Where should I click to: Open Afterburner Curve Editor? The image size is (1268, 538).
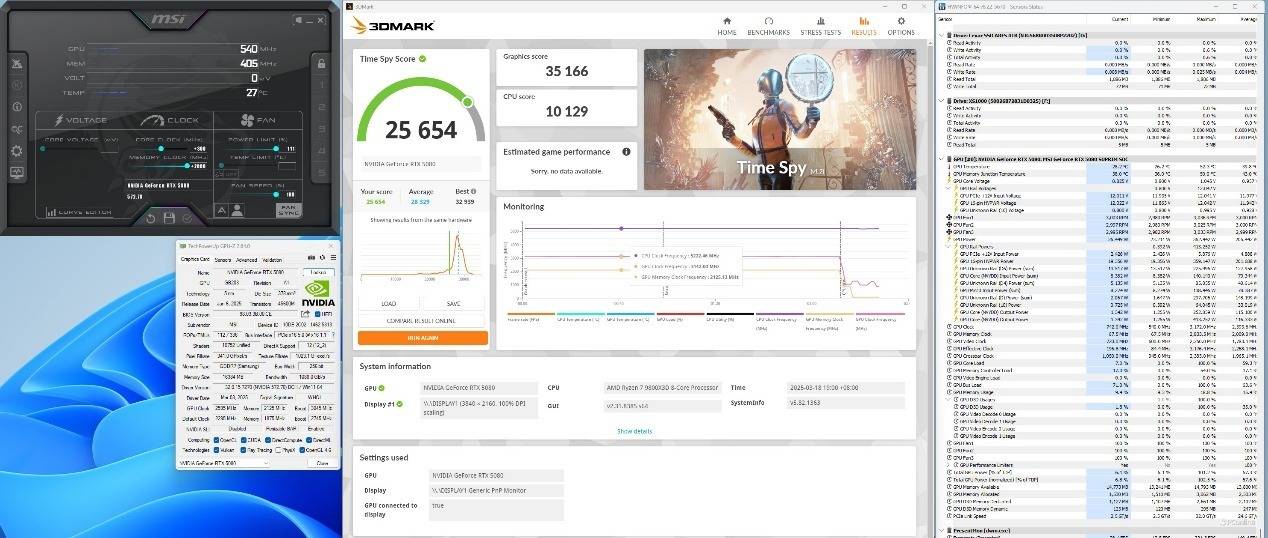(81, 212)
